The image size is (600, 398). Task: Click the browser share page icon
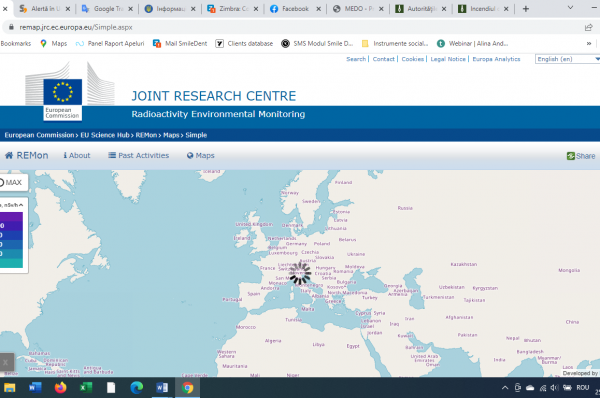point(589,27)
